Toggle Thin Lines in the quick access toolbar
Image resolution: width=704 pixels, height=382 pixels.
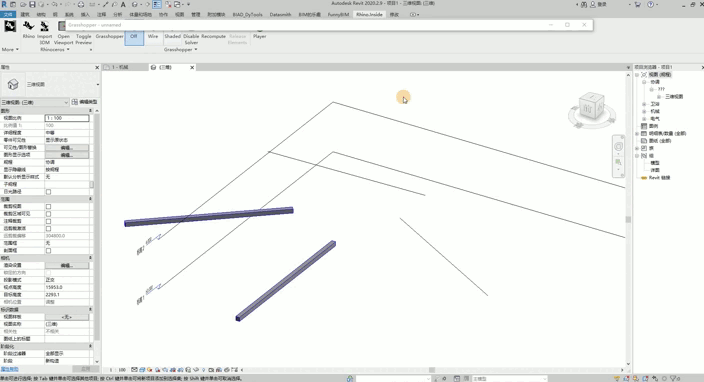(157, 4)
